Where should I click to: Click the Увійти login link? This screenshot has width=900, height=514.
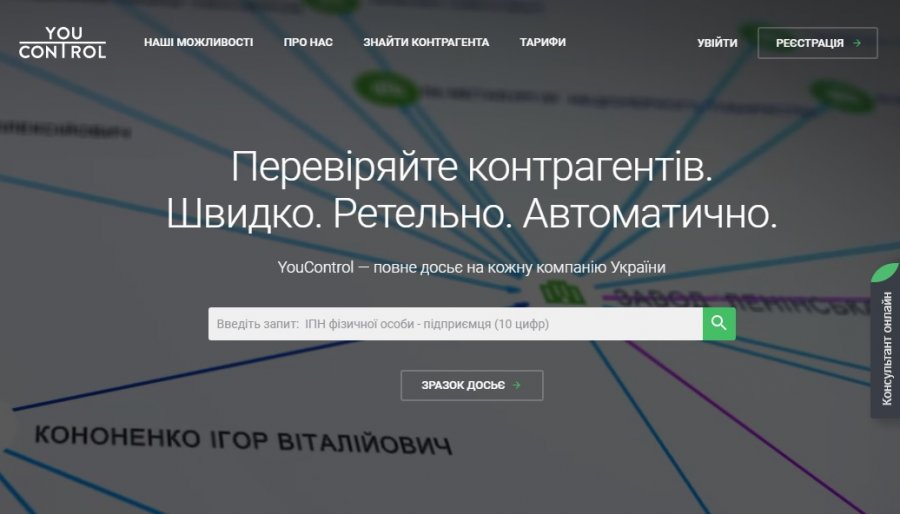[x=717, y=43]
